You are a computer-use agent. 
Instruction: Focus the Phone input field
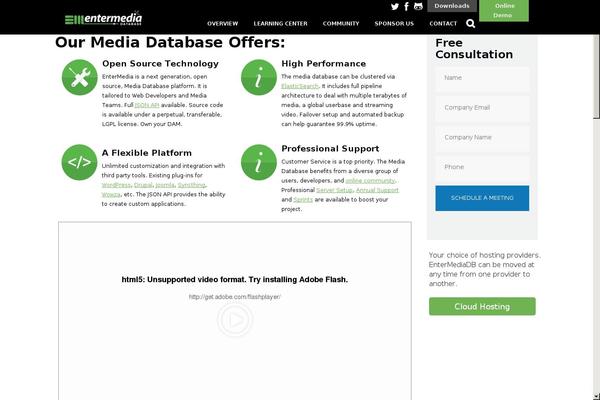click(x=482, y=167)
